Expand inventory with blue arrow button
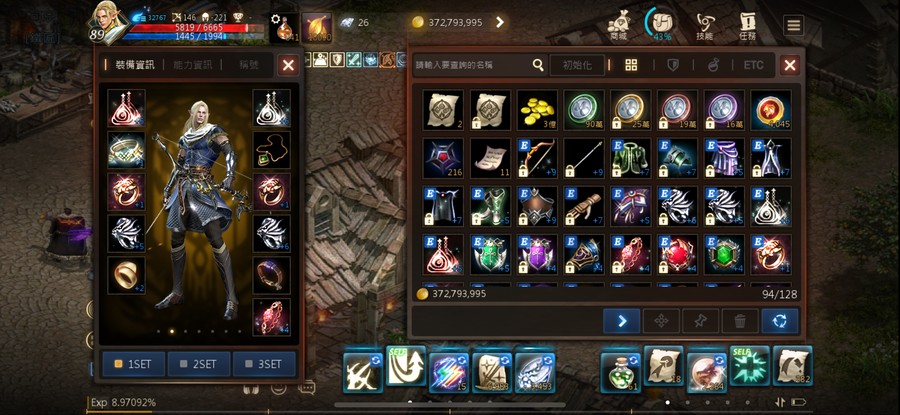 (622, 321)
